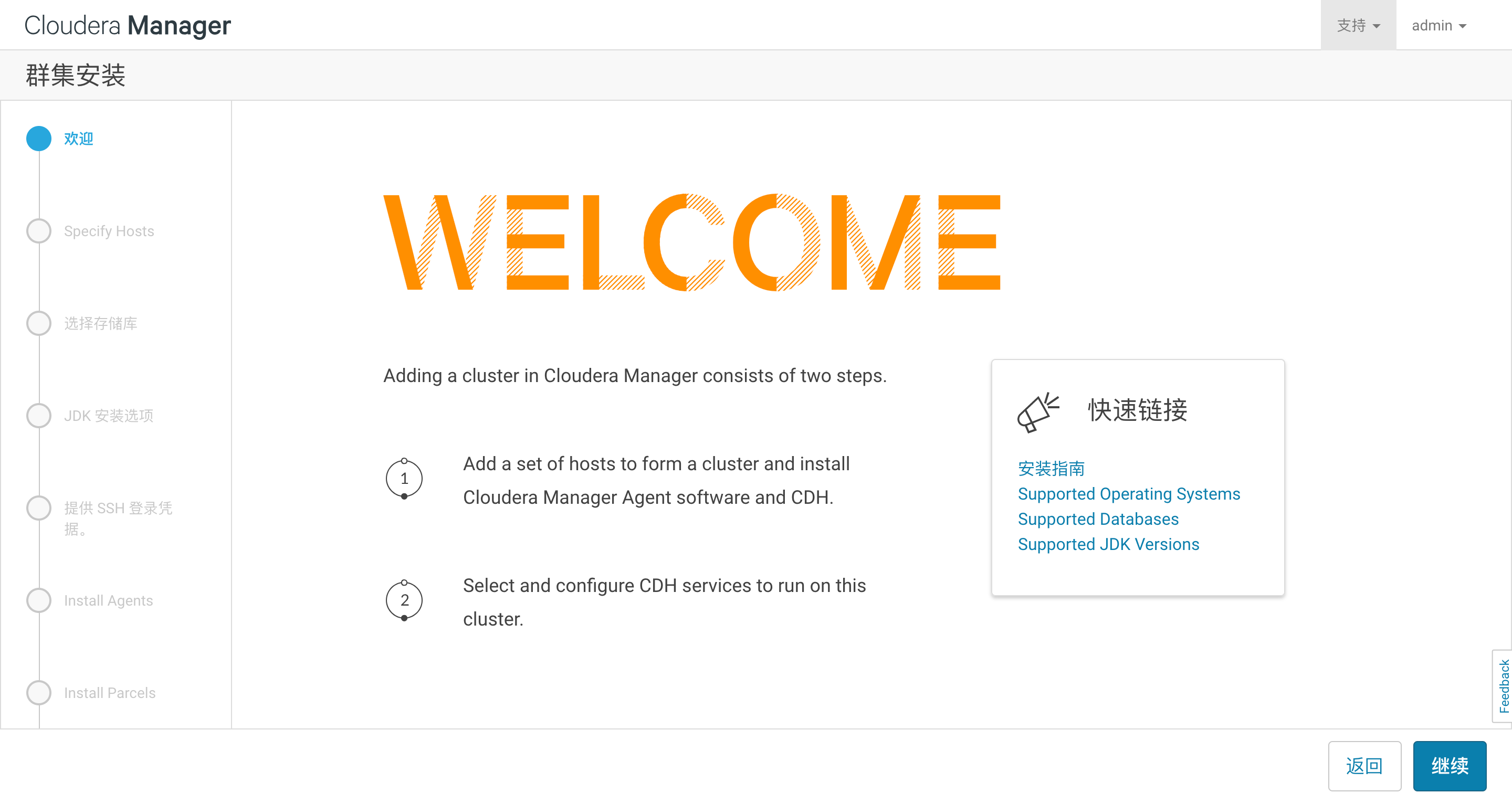Click the WELCOME banner graphic
This screenshot has width=1512, height=804.
pyautogui.click(x=691, y=242)
